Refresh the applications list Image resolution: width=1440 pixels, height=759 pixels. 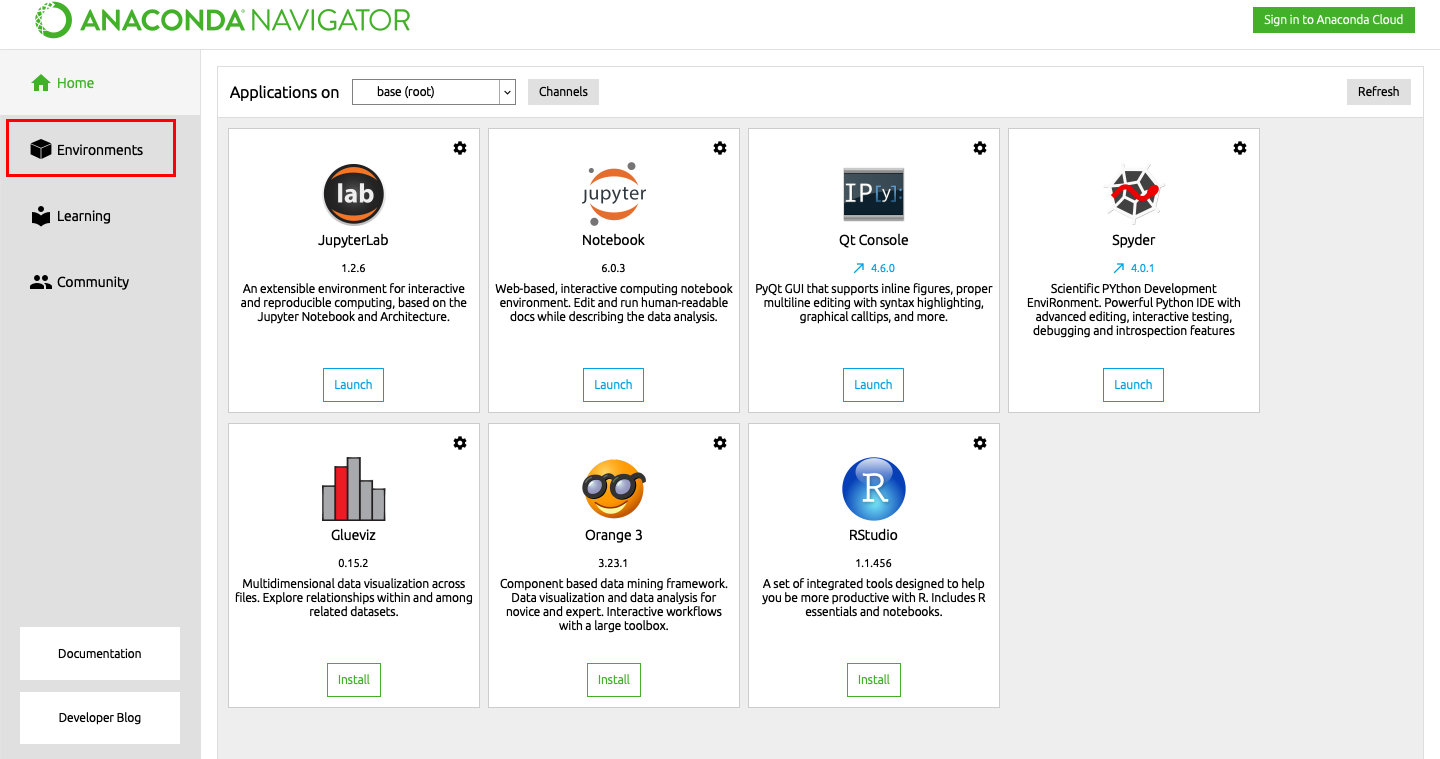point(1378,92)
